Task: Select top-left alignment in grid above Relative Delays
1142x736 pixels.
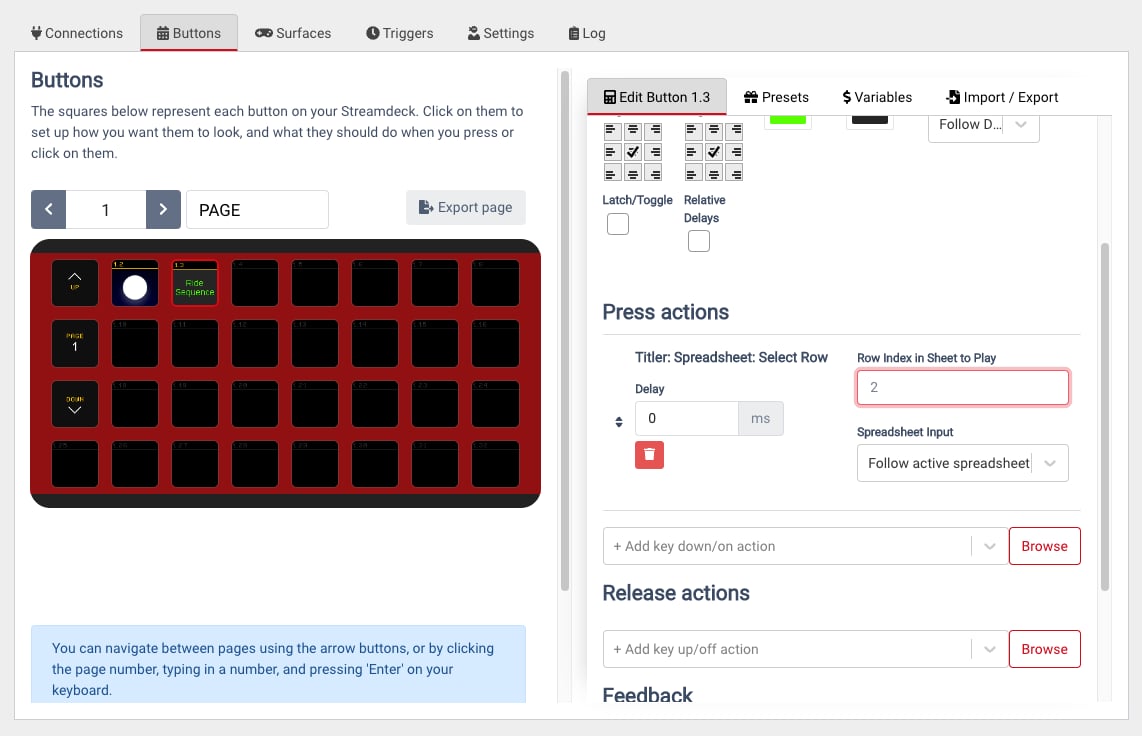Action: pos(693,131)
